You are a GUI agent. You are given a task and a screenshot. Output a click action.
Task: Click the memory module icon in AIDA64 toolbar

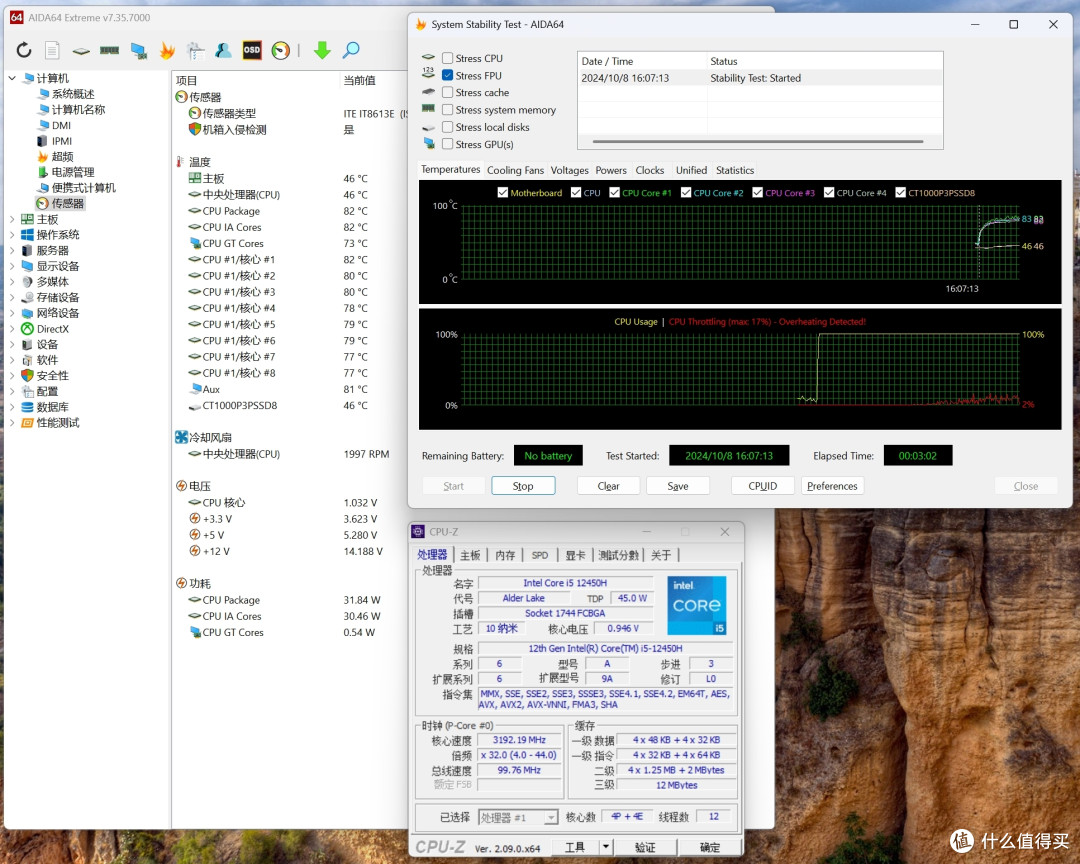point(110,50)
